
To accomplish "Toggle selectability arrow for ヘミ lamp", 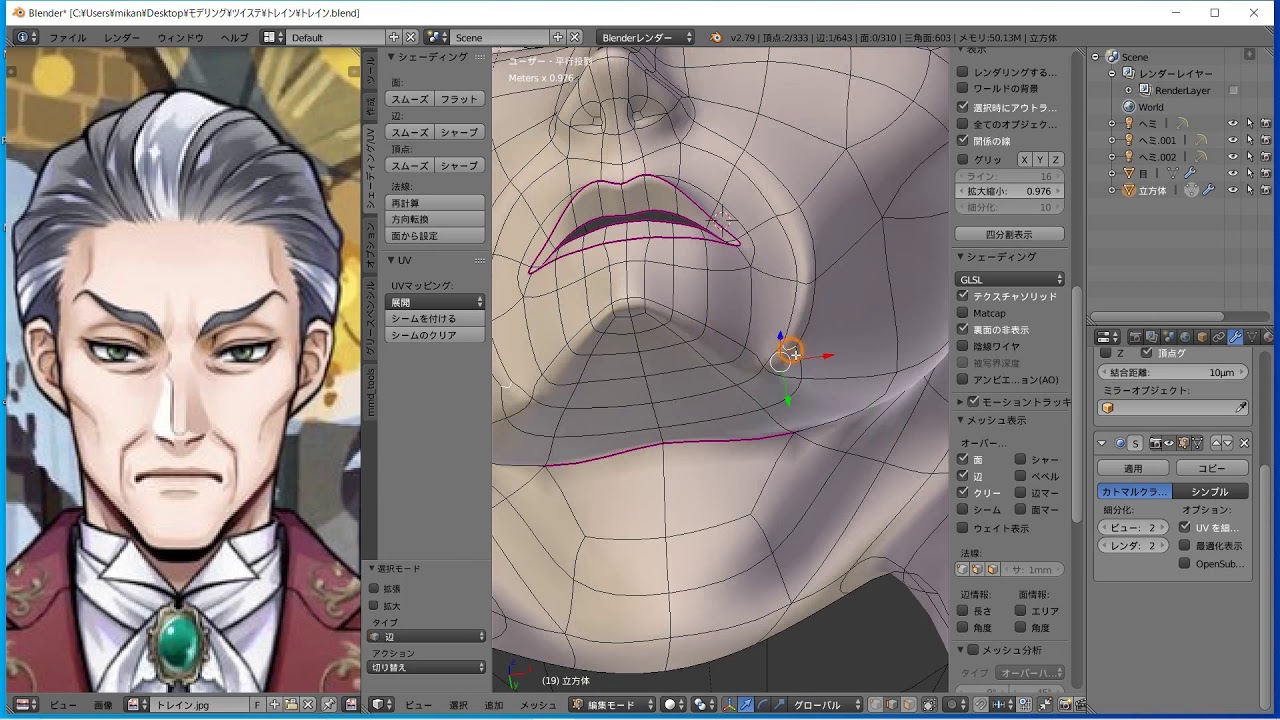I will click(x=1249, y=123).
